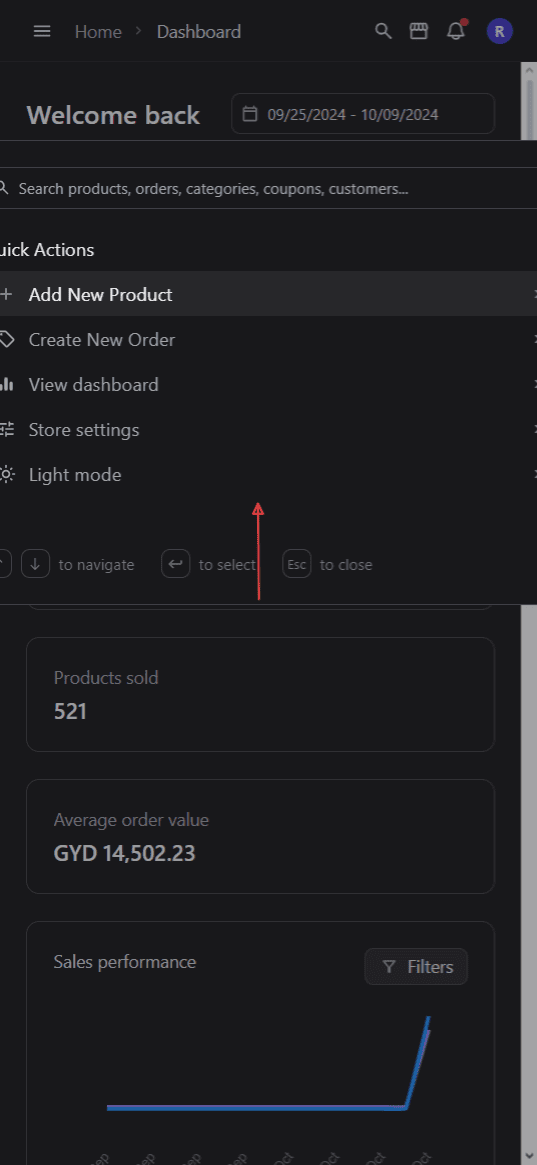
Task: Click the page vertical scrollbar
Action: (x=529, y=594)
